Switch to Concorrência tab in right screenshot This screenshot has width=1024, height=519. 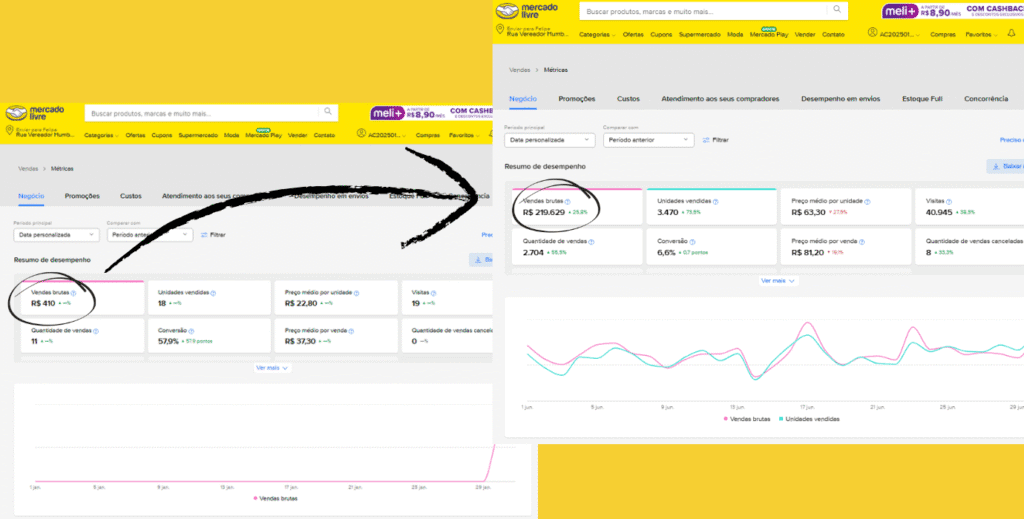(x=984, y=99)
